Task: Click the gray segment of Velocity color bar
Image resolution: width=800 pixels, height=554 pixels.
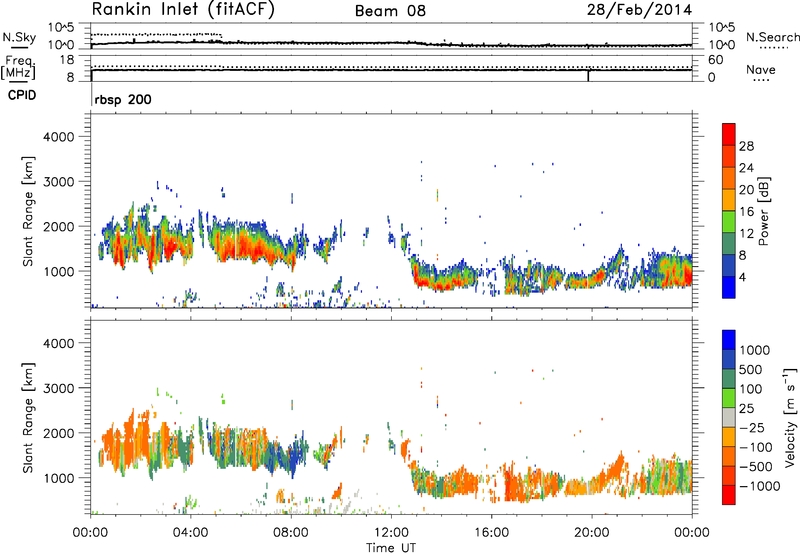Action: 729,417
